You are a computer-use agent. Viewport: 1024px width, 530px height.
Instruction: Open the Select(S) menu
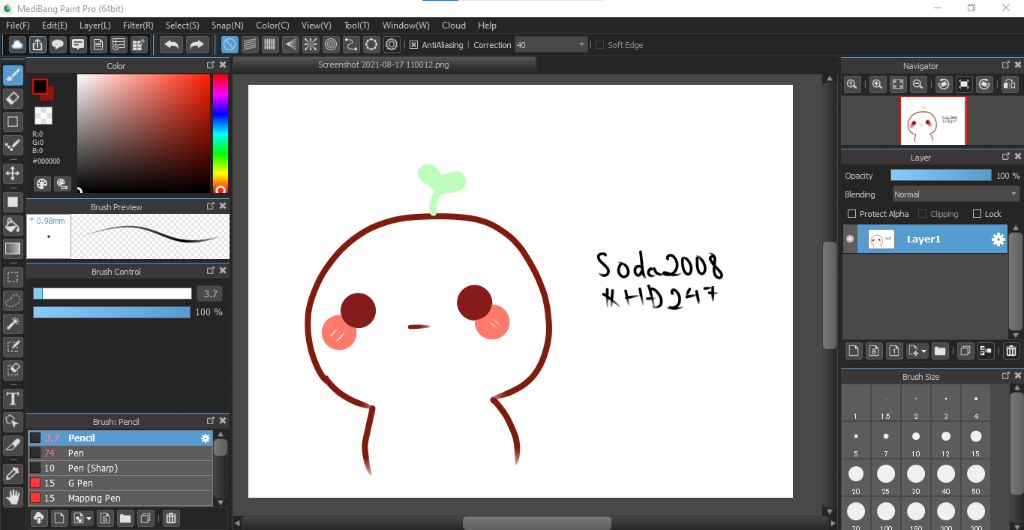point(182,25)
